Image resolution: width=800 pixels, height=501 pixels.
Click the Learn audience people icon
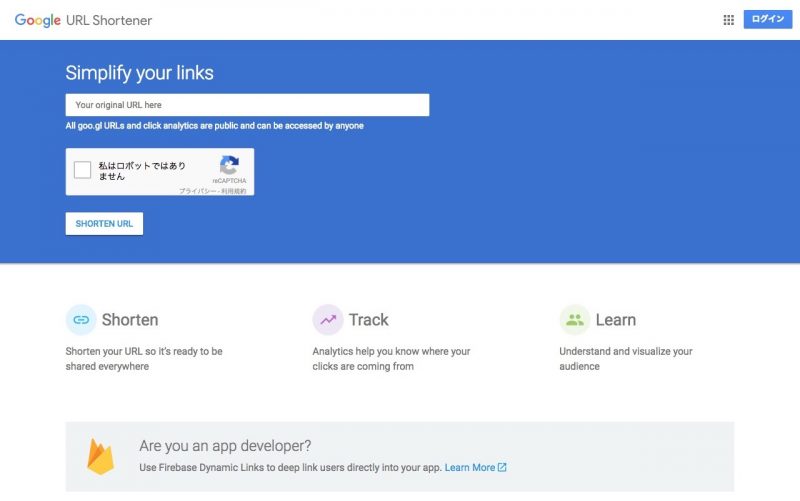coord(574,320)
